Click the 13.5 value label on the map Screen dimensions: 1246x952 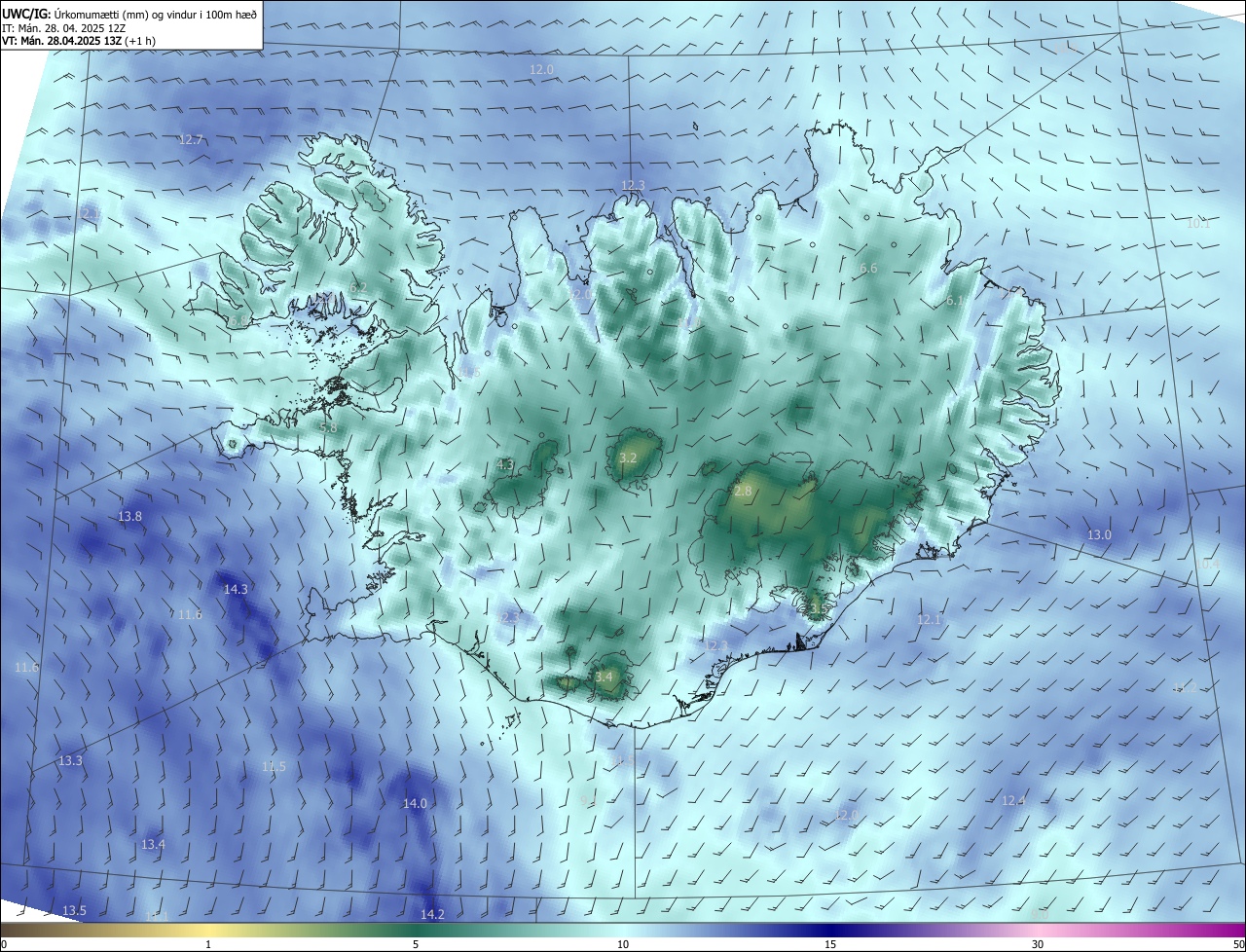[74, 911]
